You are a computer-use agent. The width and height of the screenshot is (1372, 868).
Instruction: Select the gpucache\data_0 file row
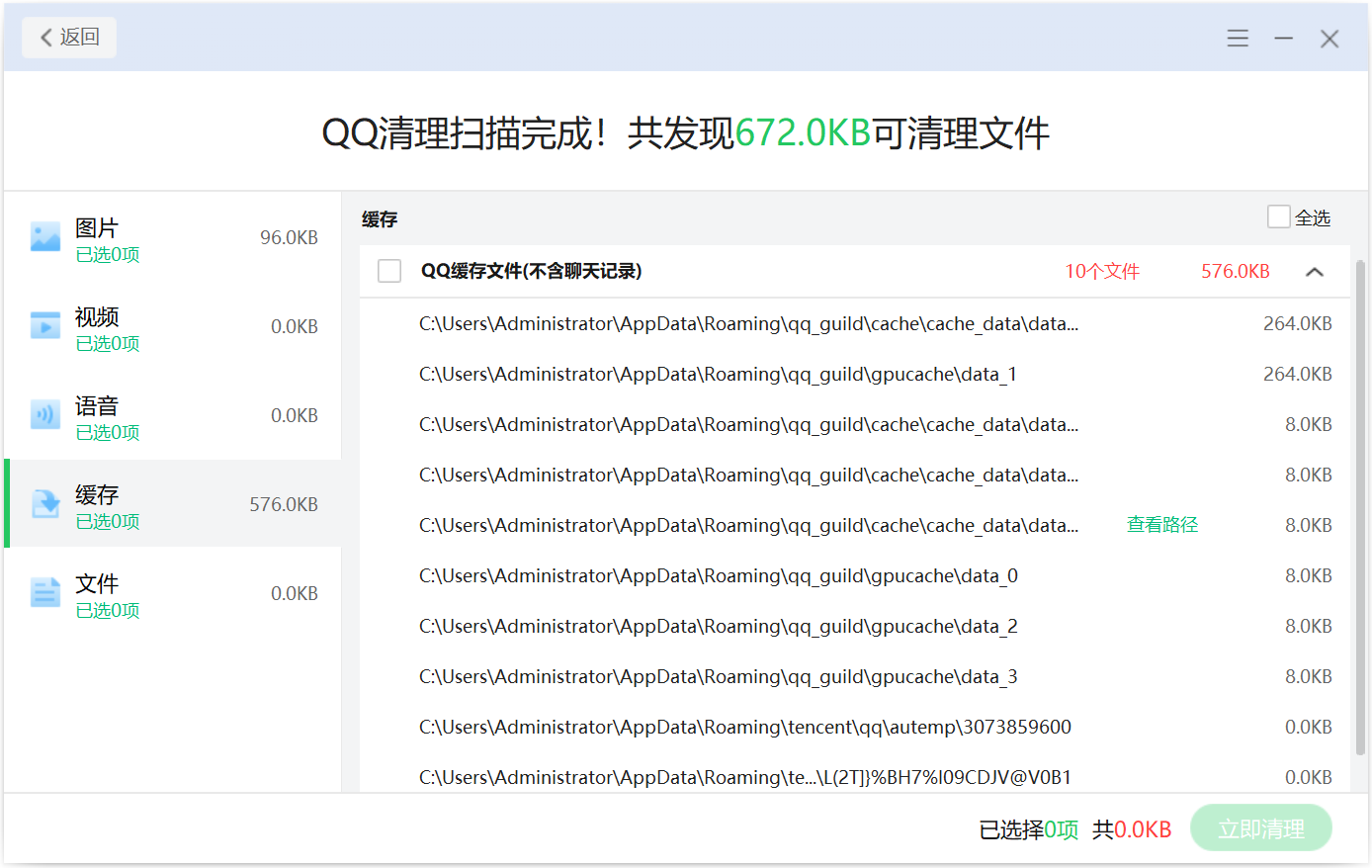[x=855, y=575]
